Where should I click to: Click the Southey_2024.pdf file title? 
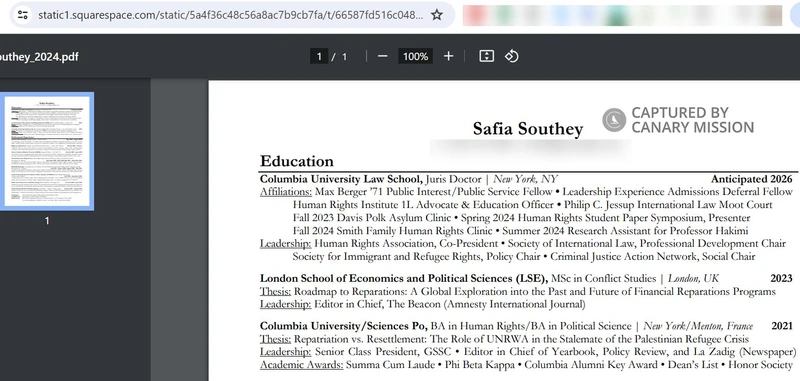click(39, 57)
